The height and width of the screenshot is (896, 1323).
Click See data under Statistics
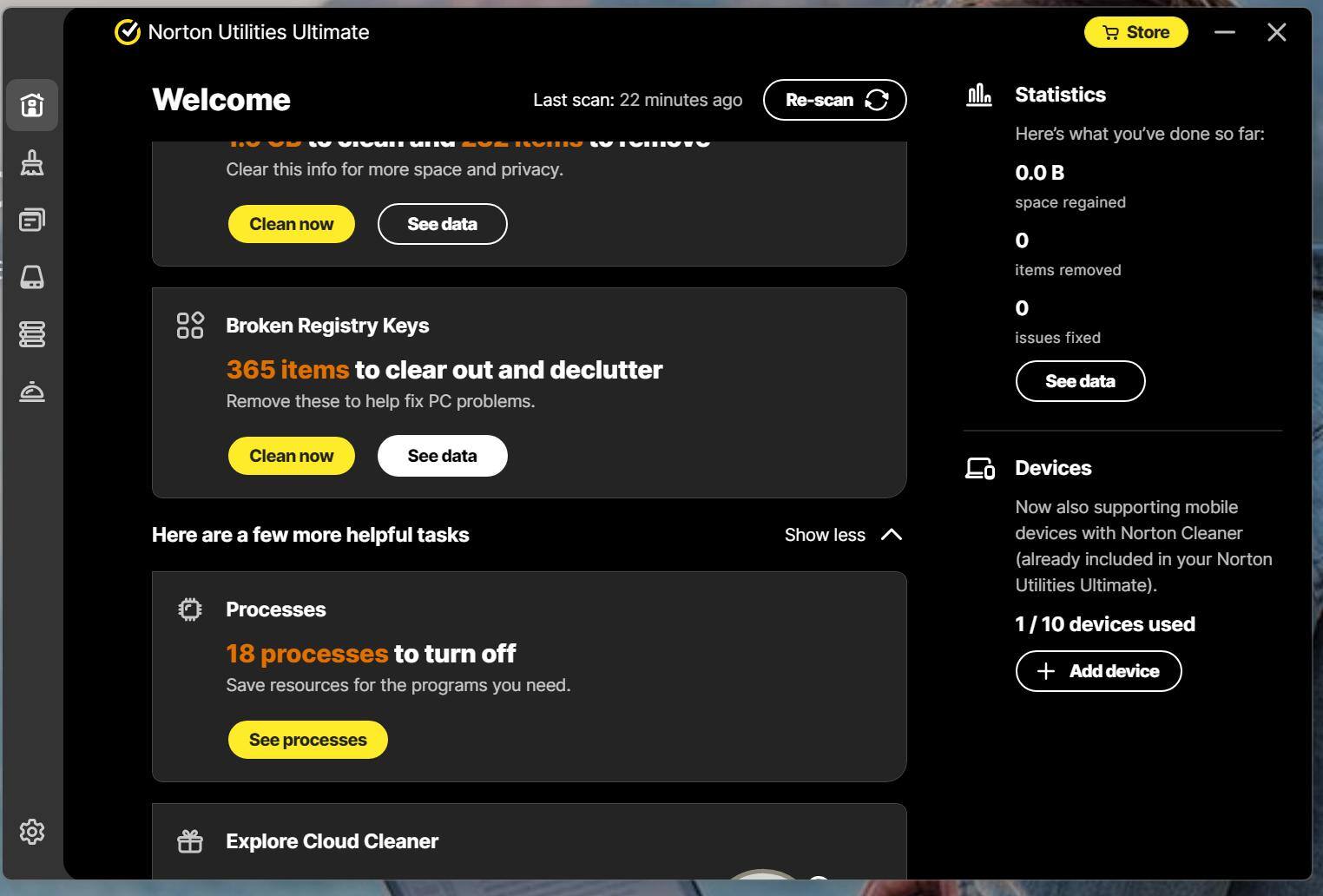1080,381
